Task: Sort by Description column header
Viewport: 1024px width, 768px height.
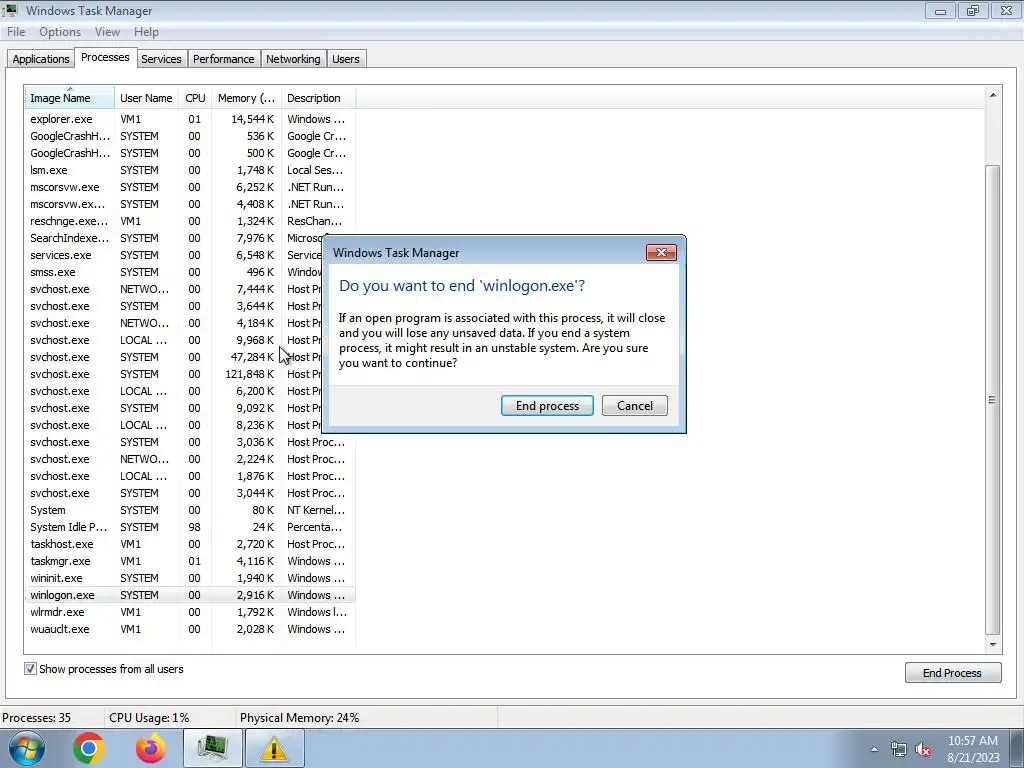Action: pyautogui.click(x=318, y=98)
